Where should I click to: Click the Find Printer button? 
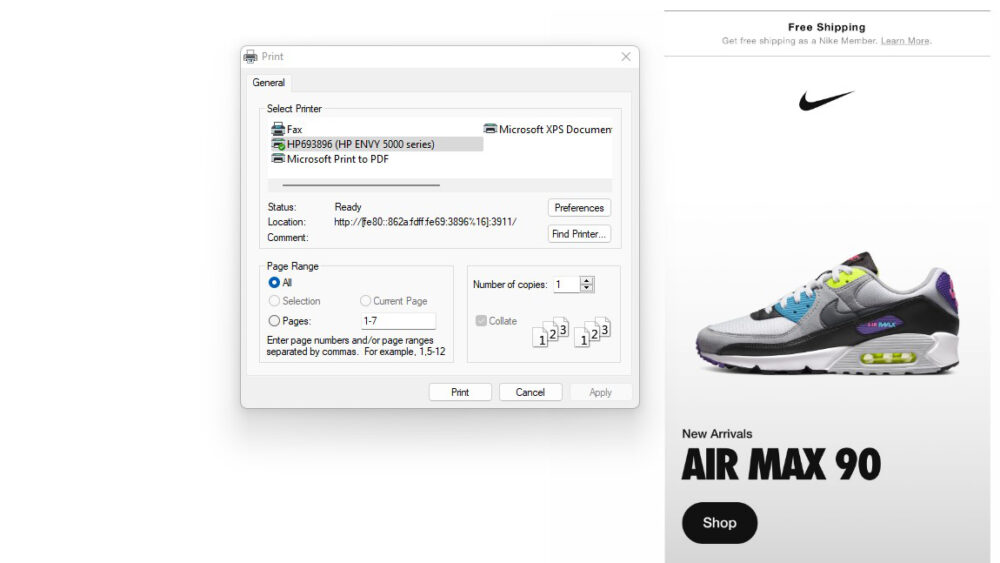coord(579,234)
